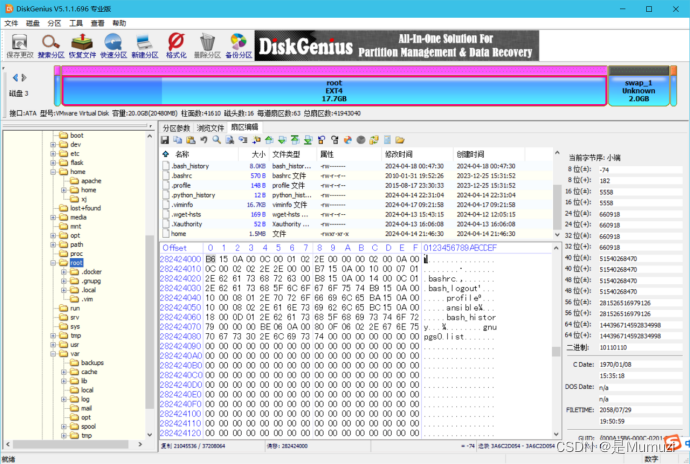
Task: Sort file list by 创建时间 column
Action: point(489,154)
